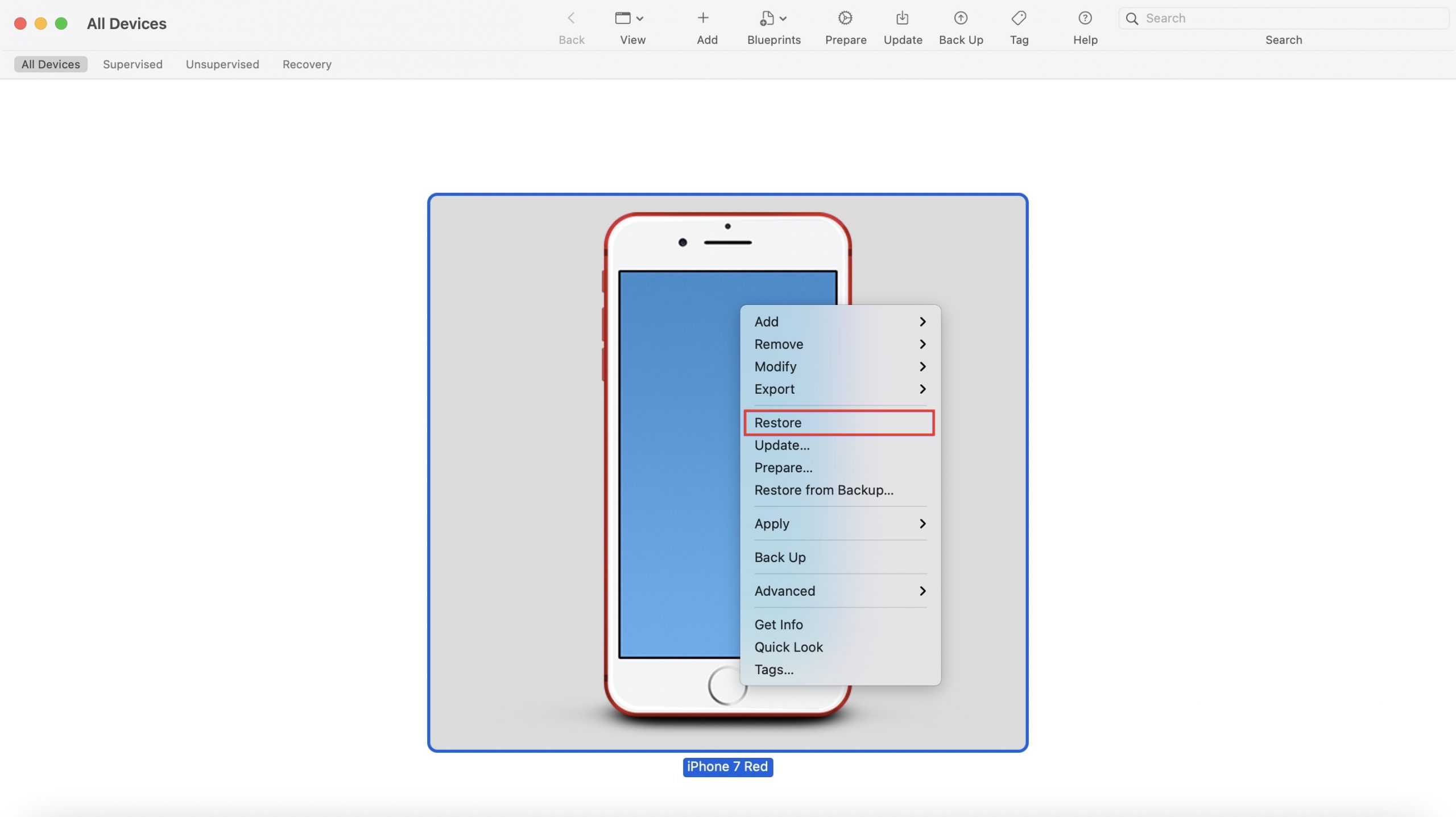Click the Back Up upload icon
This screenshot has height=817, width=1456.
pos(961,18)
